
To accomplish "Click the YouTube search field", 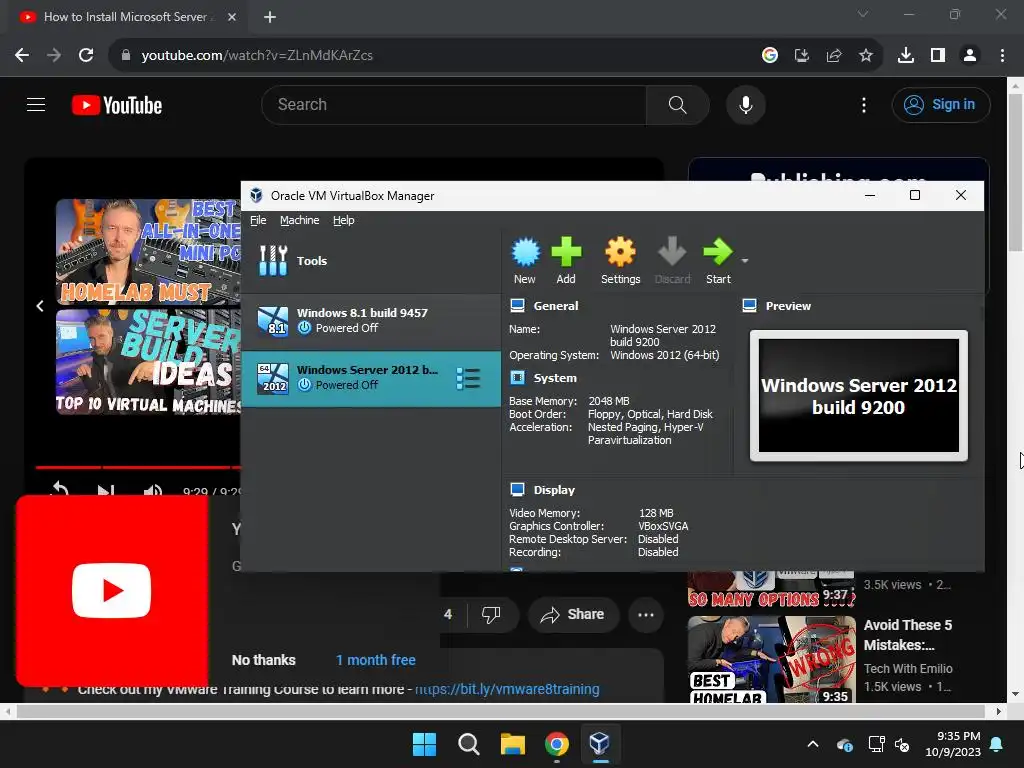I will click(454, 104).
